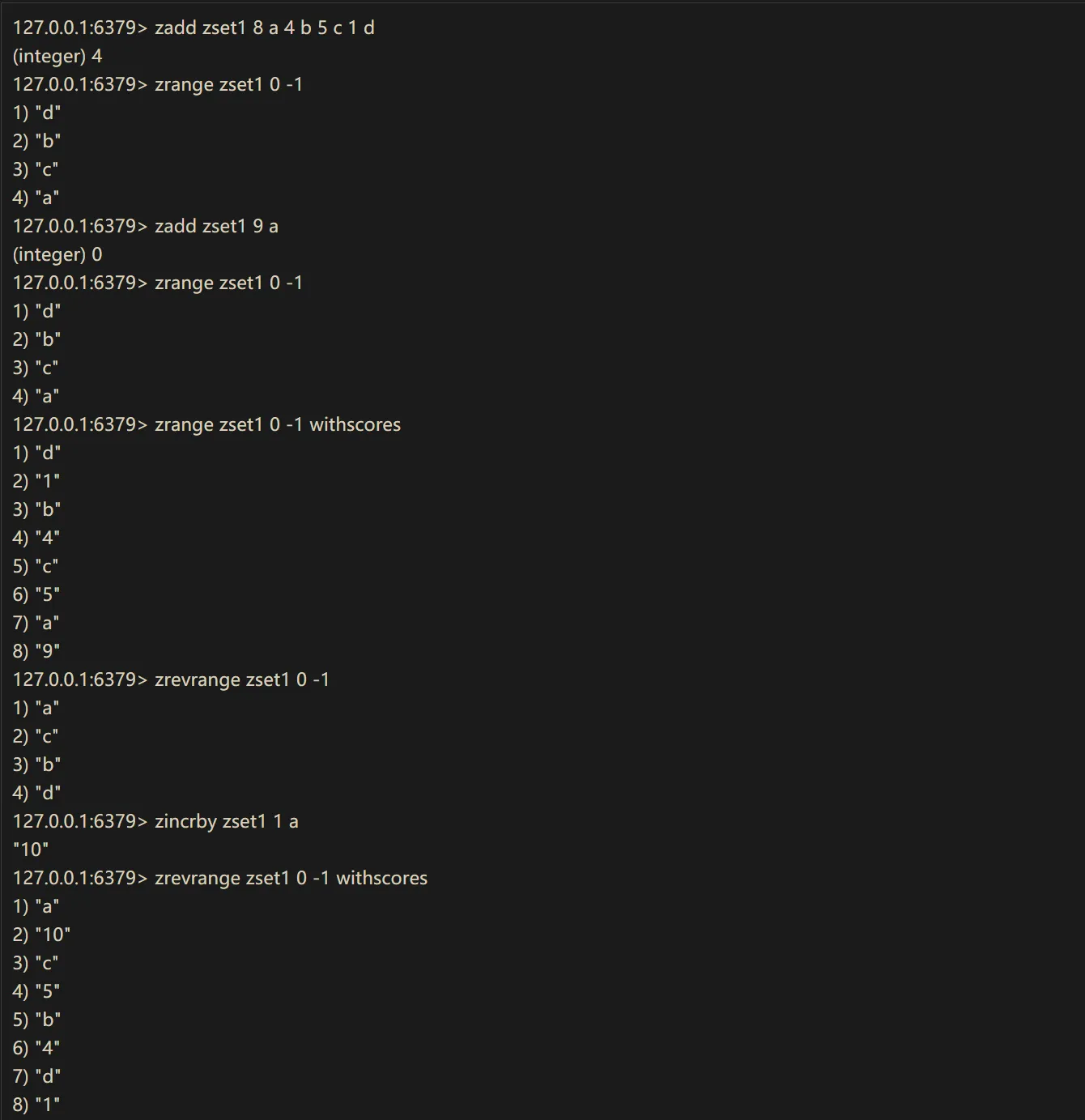Click the result line 2) "10"

[41, 935]
